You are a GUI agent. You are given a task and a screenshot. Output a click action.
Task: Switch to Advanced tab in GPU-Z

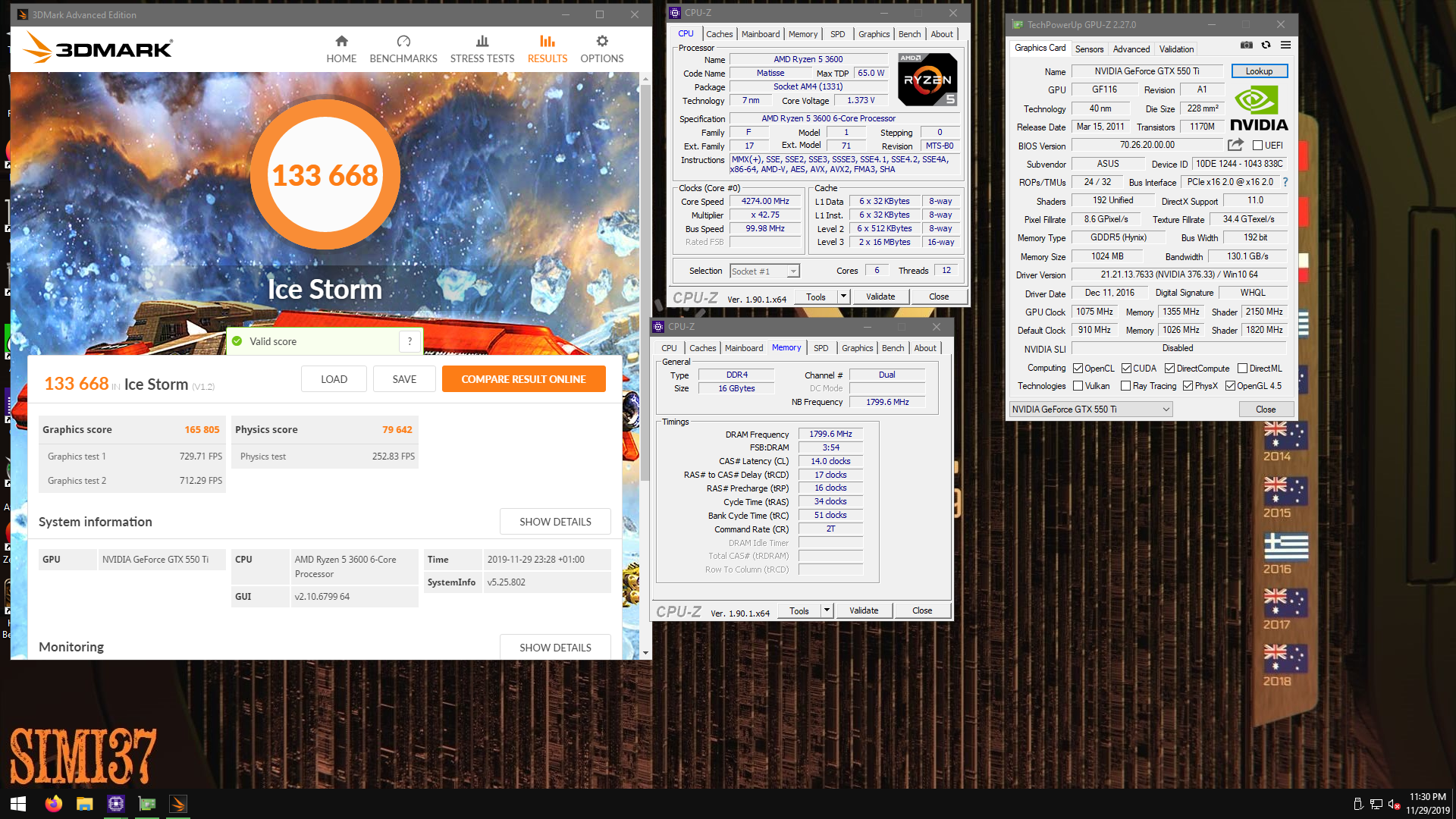[1131, 49]
